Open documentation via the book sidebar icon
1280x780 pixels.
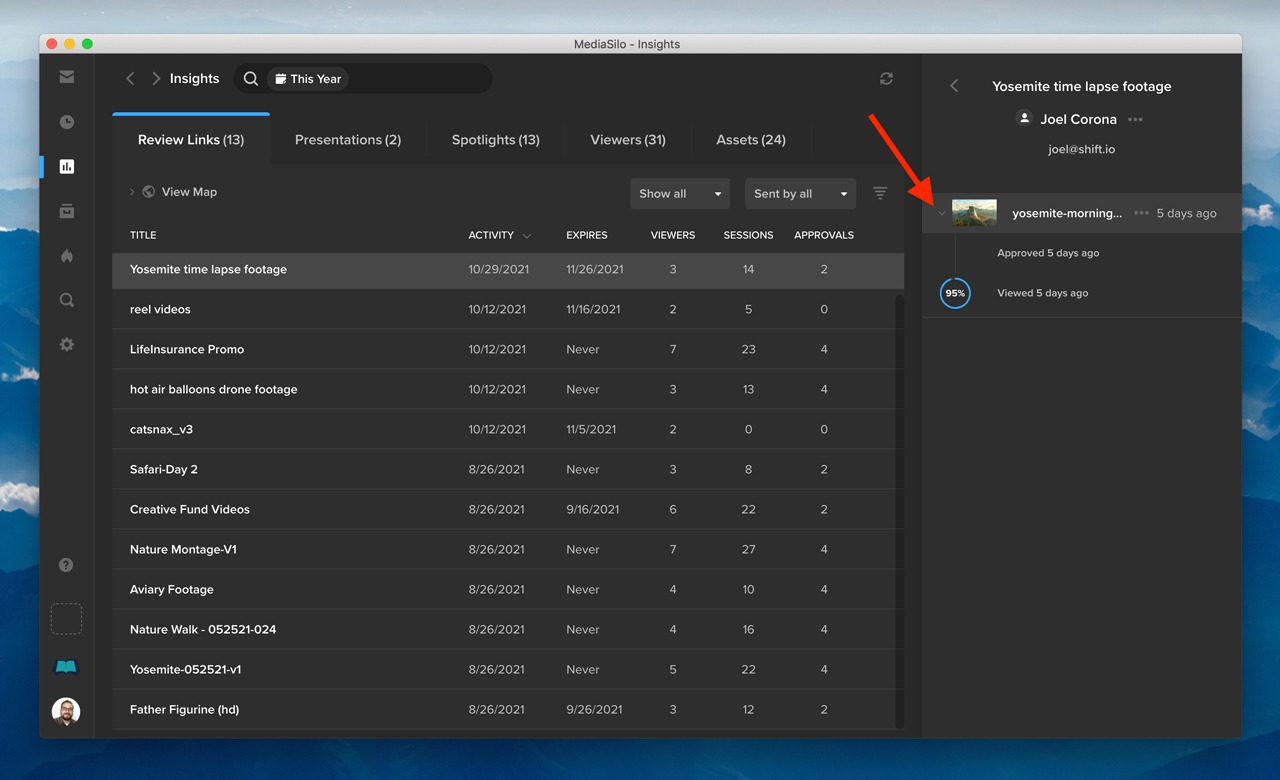tap(66, 666)
